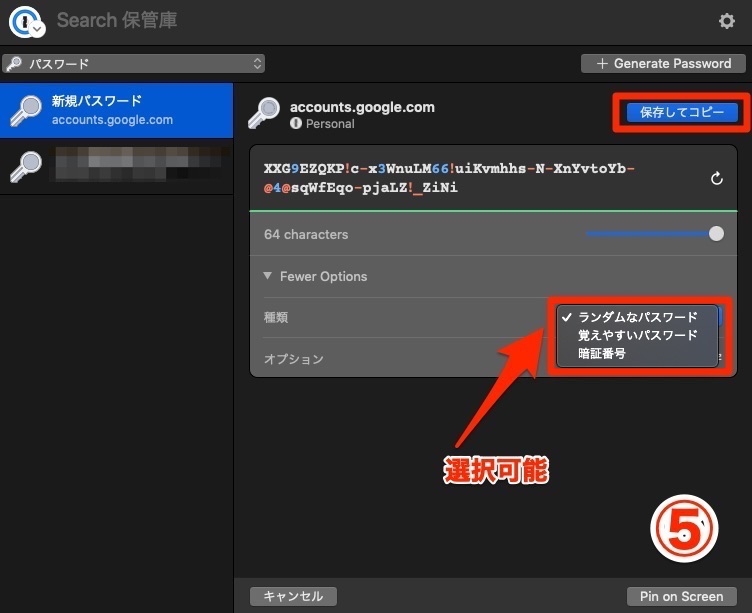The image size is (752, 613).
Task: Open the パスワード category dropdown
Action: (x=133, y=63)
